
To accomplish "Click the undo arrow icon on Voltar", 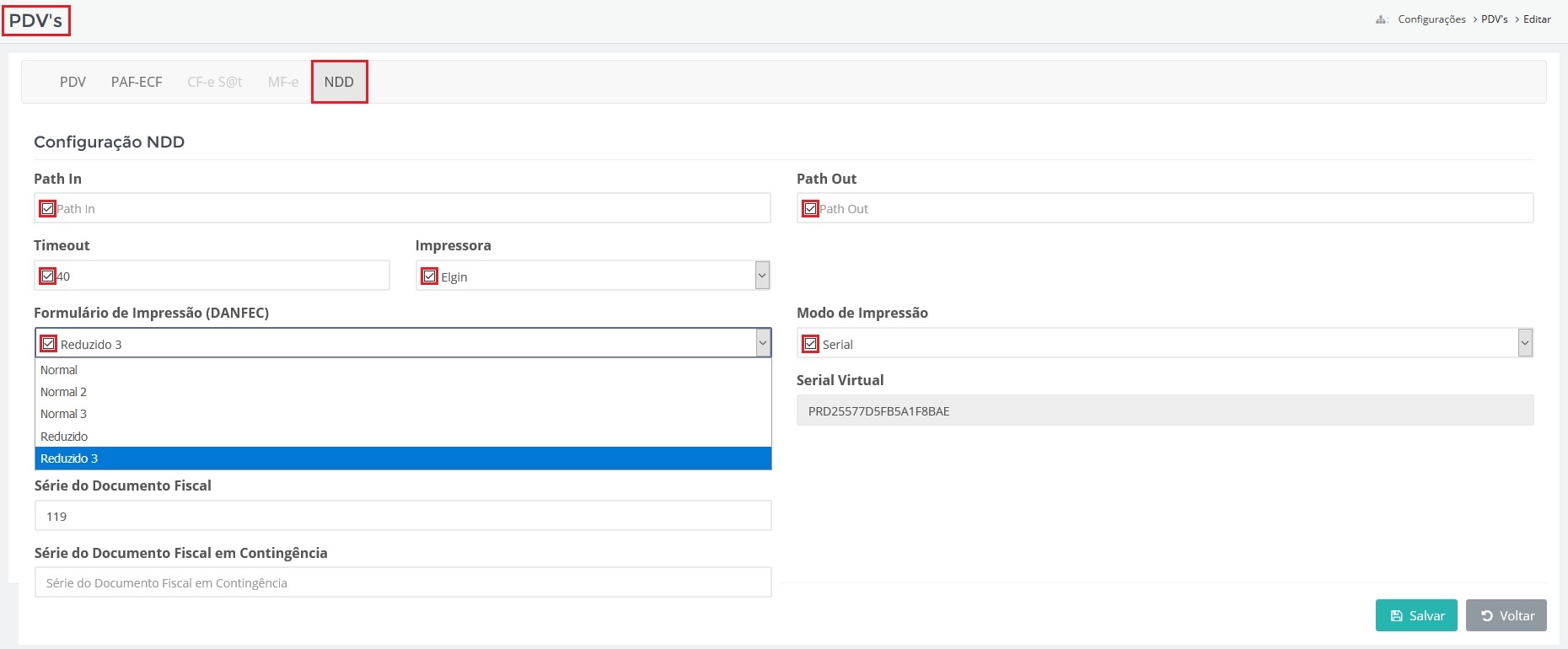I will [1487, 616].
